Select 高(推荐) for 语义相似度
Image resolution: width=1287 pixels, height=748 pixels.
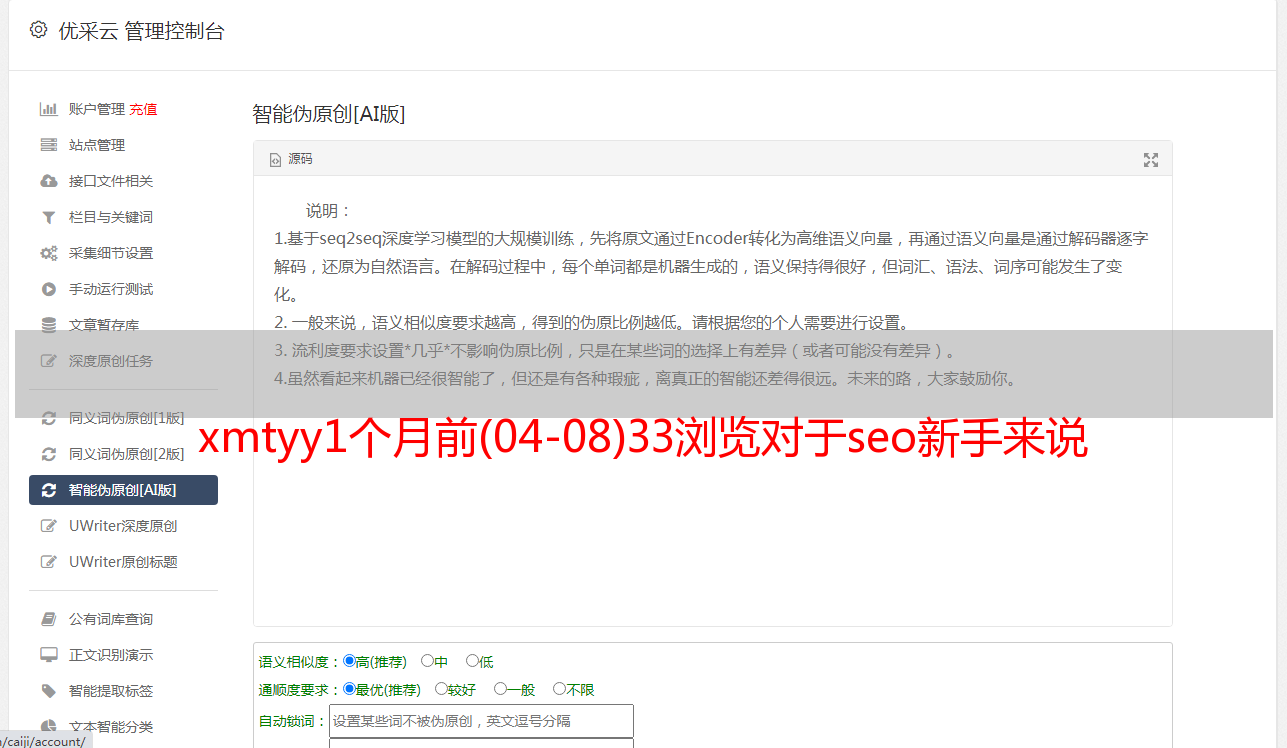(x=349, y=661)
